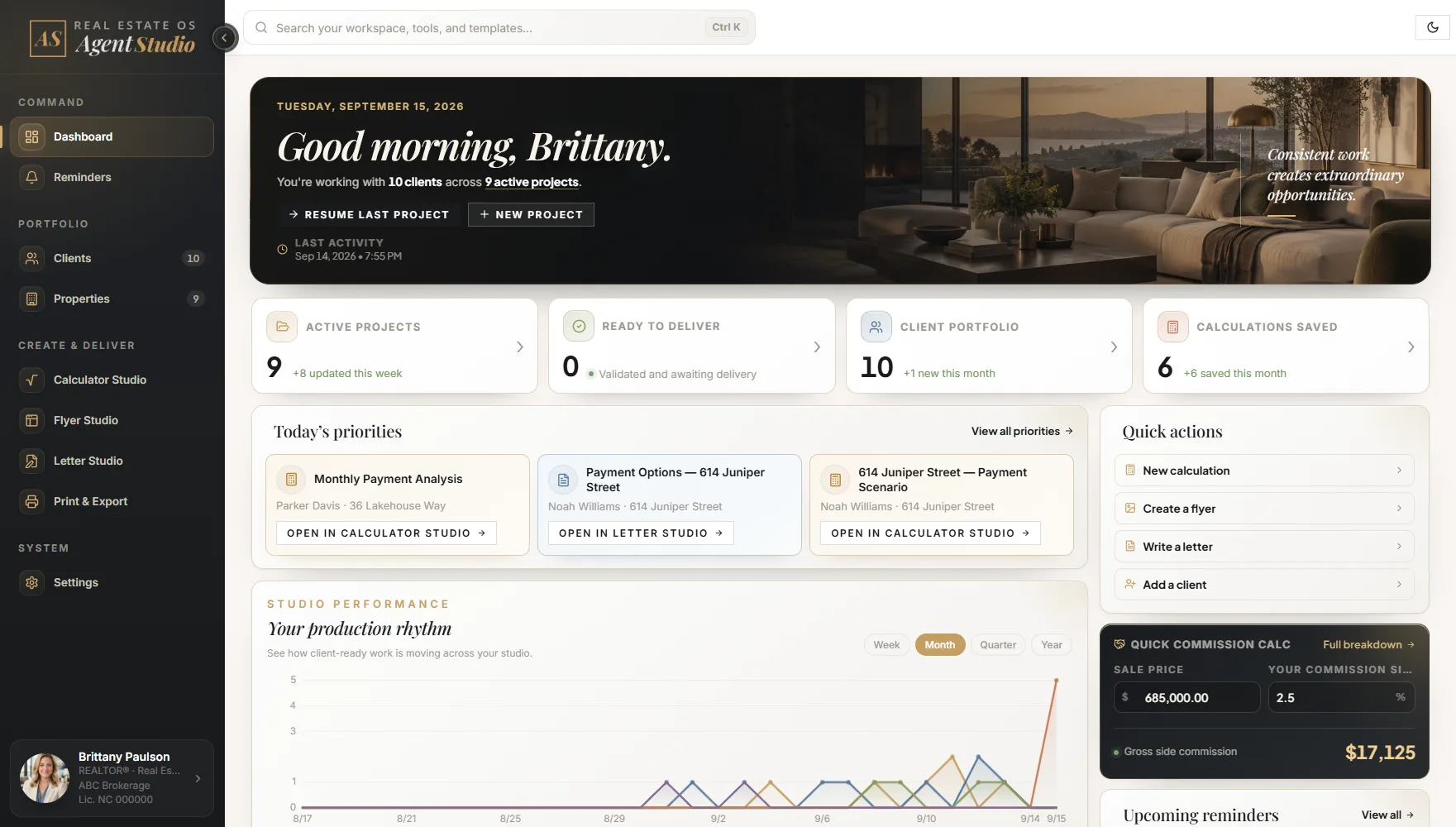Select the Month chart range

pyautogui.click(x=940, y=645)
